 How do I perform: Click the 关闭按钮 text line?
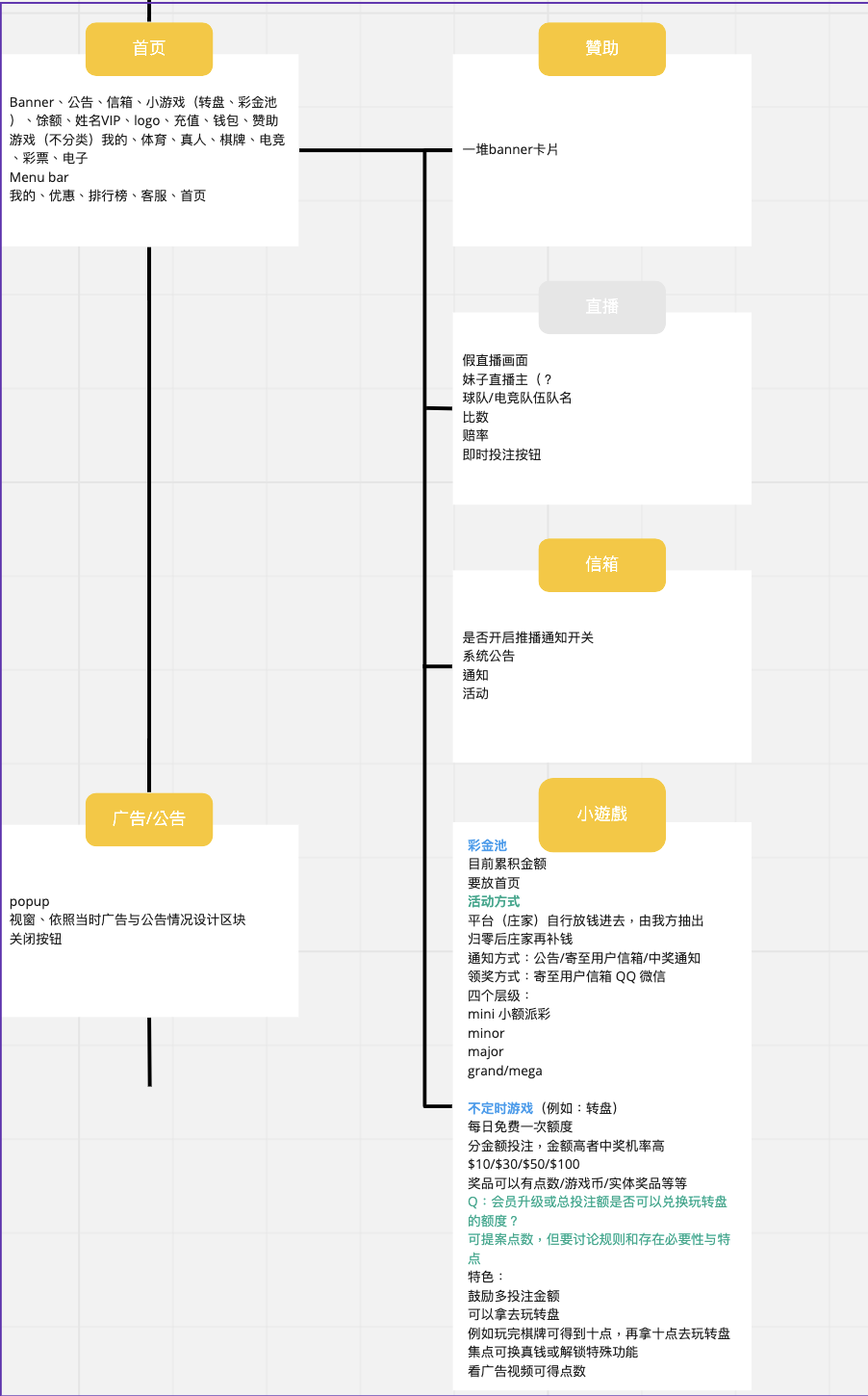click(x=36, y=939)
